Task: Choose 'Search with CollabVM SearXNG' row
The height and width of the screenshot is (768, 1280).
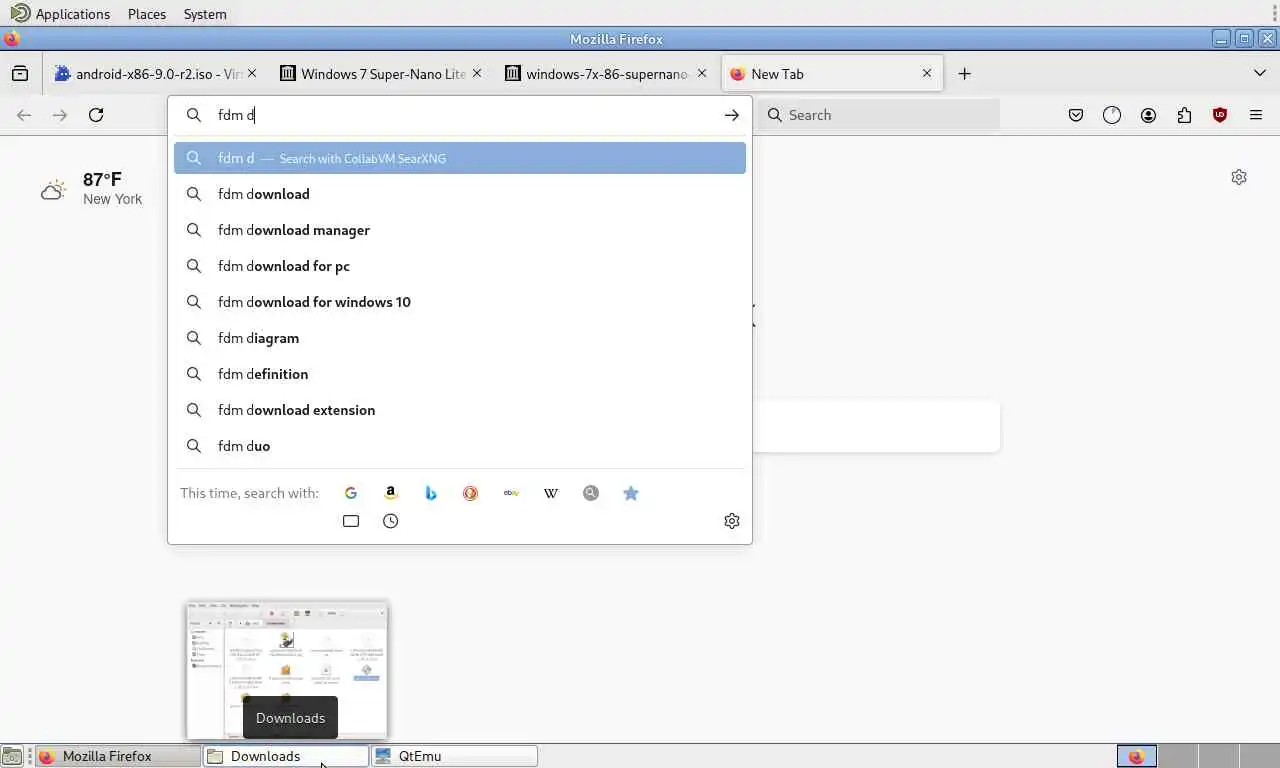Action: click(x=460, y=158)
